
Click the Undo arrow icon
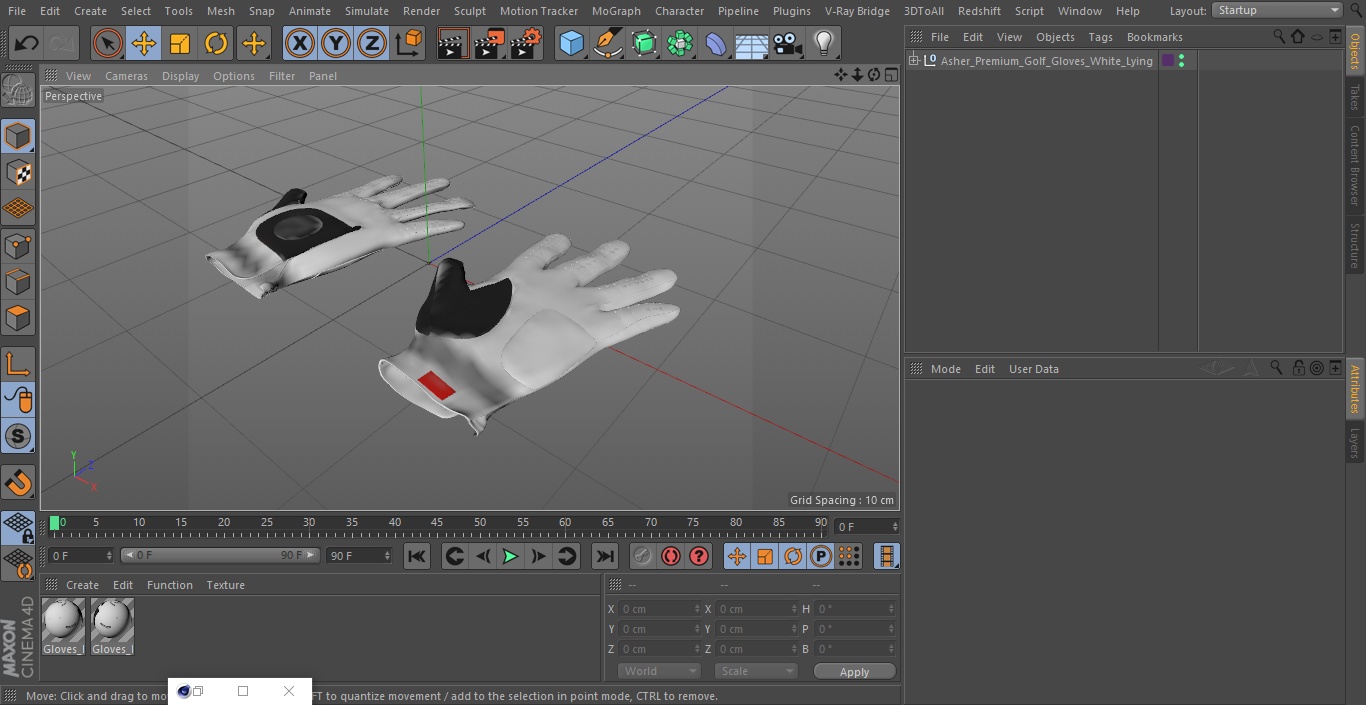click(x=26, y=43)
